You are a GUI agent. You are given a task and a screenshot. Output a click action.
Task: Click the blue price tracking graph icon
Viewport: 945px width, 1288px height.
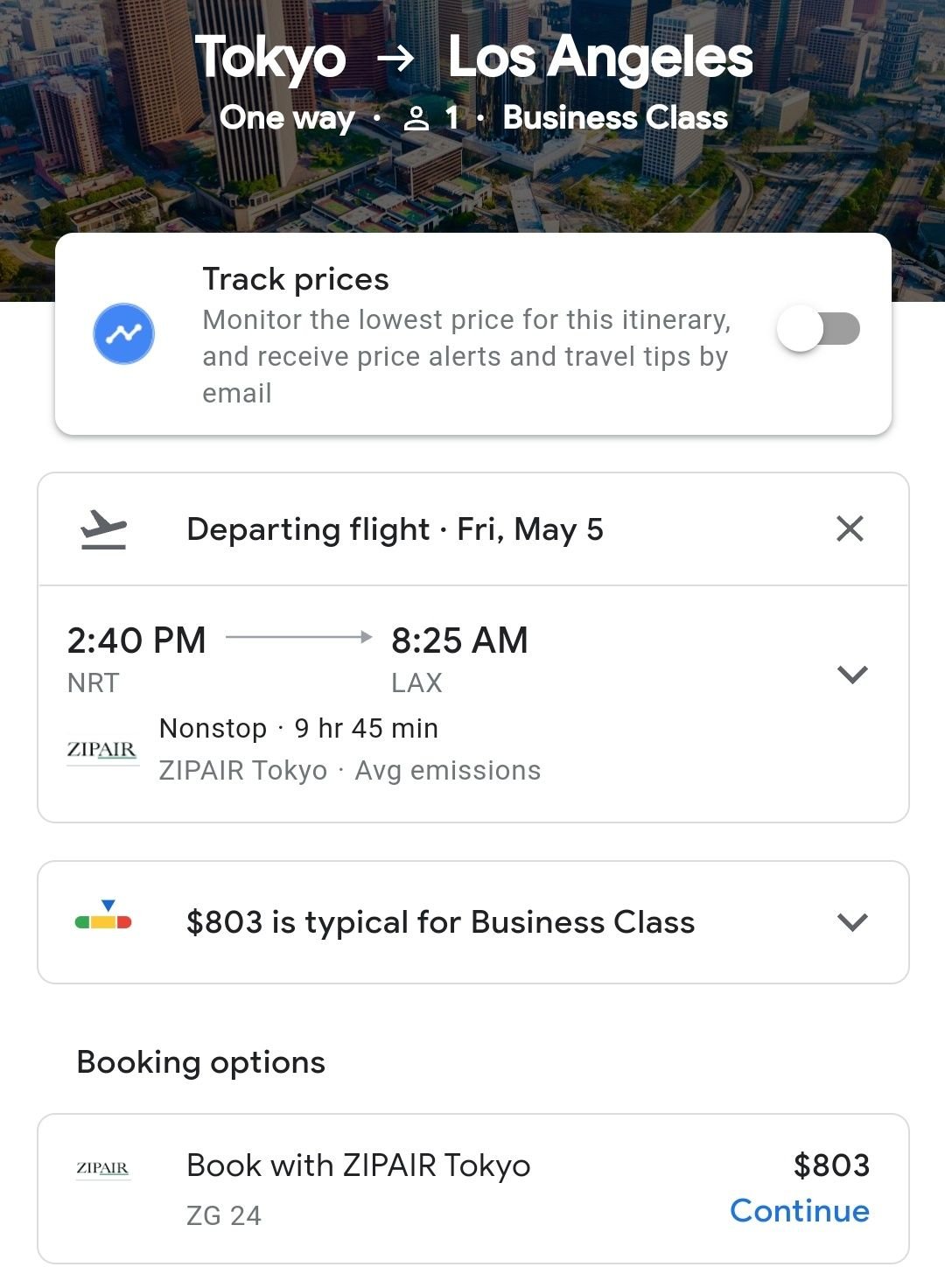click(x=123, y=333)
